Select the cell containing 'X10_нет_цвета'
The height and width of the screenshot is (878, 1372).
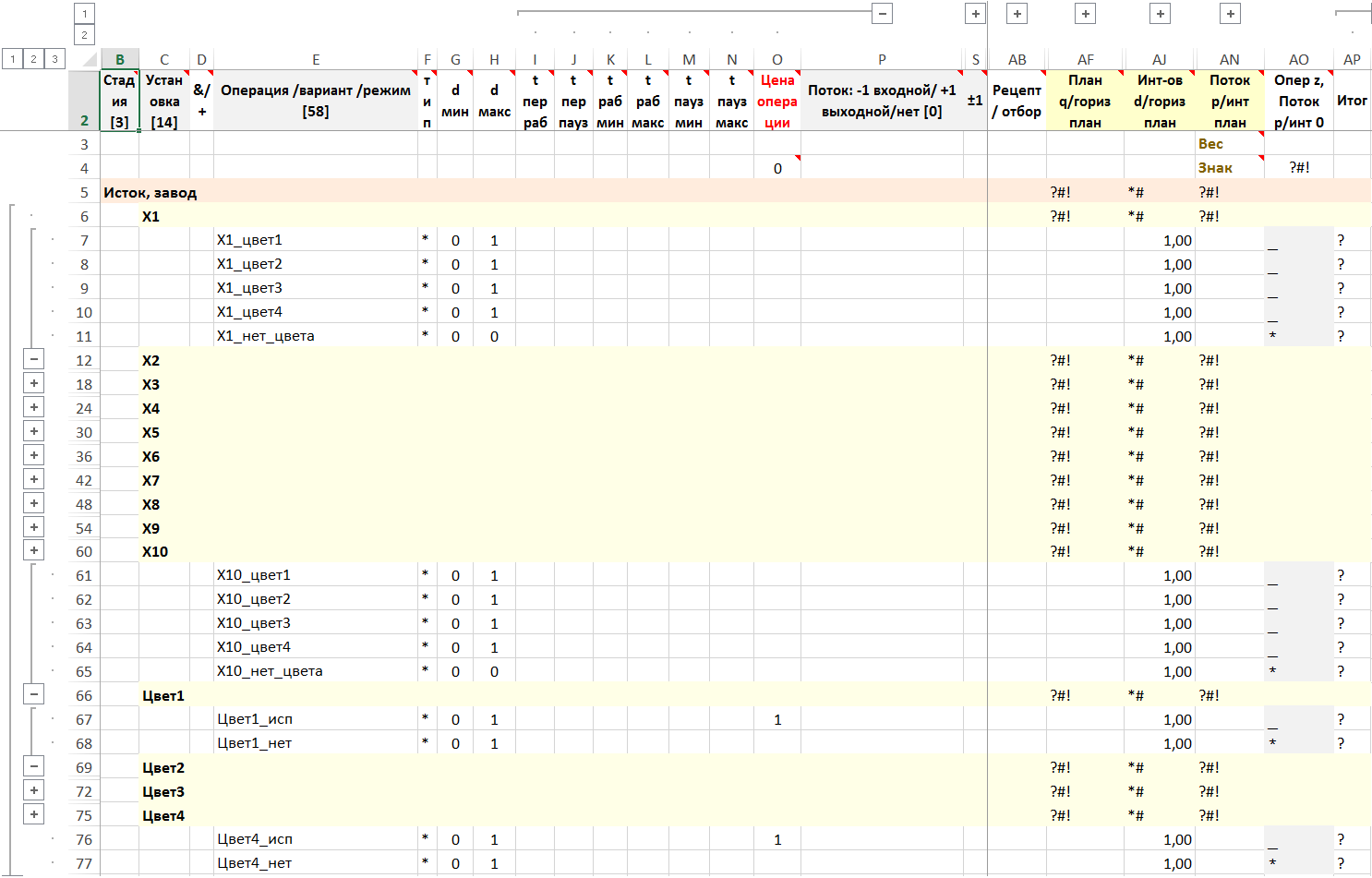(x=270, y=671)
